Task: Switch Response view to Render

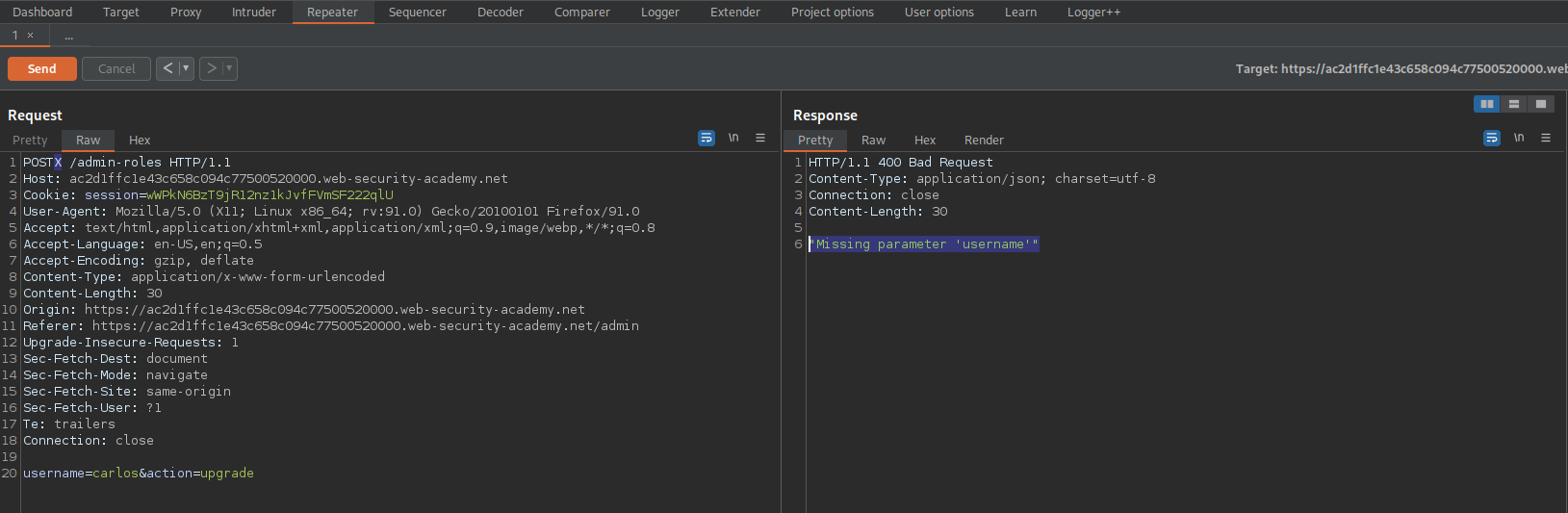Action: [x=984, y=140]
